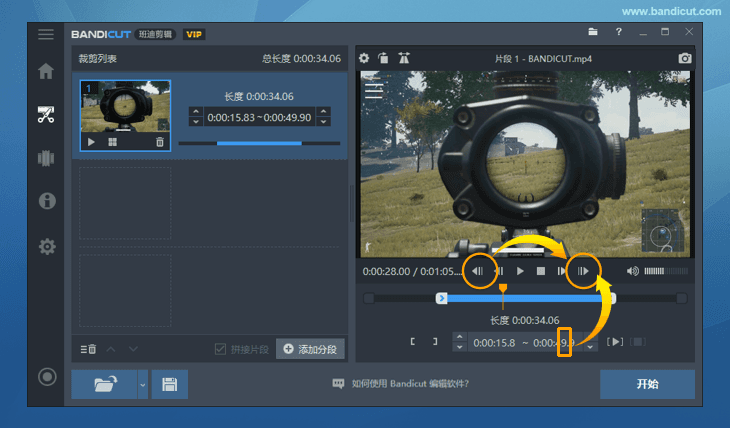Set end point with the ] bracket
The width and height of the screenshot is (730, 428).
pos(435,342)
